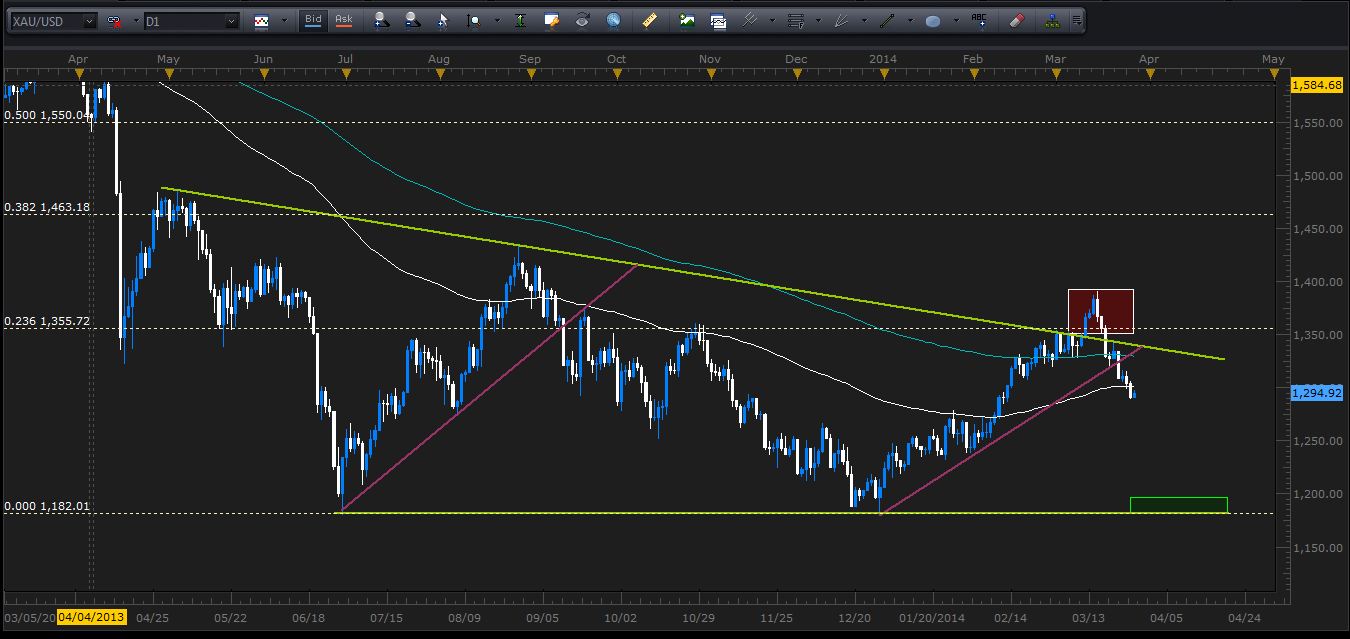Click the 07/15 date axis label
Viewport: 1350px width, 639px height.
(x=386, y=617)
